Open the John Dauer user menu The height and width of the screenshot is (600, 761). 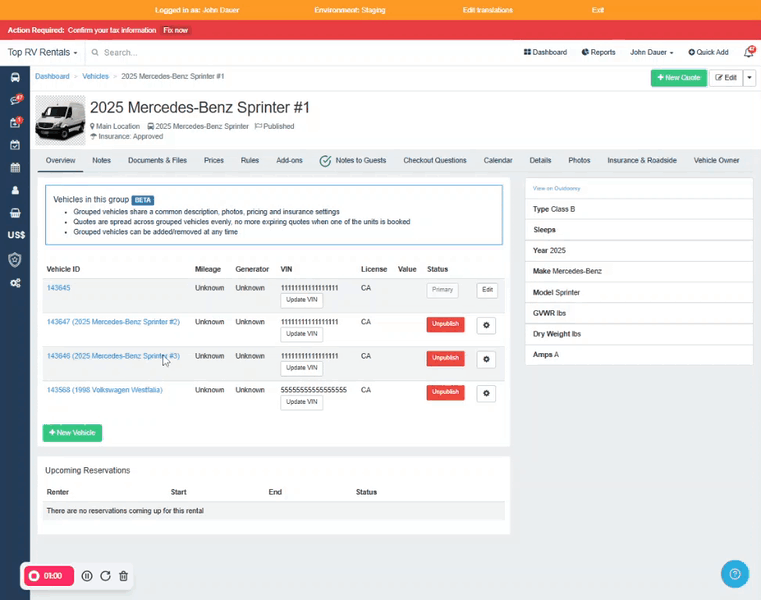[651, 52]
